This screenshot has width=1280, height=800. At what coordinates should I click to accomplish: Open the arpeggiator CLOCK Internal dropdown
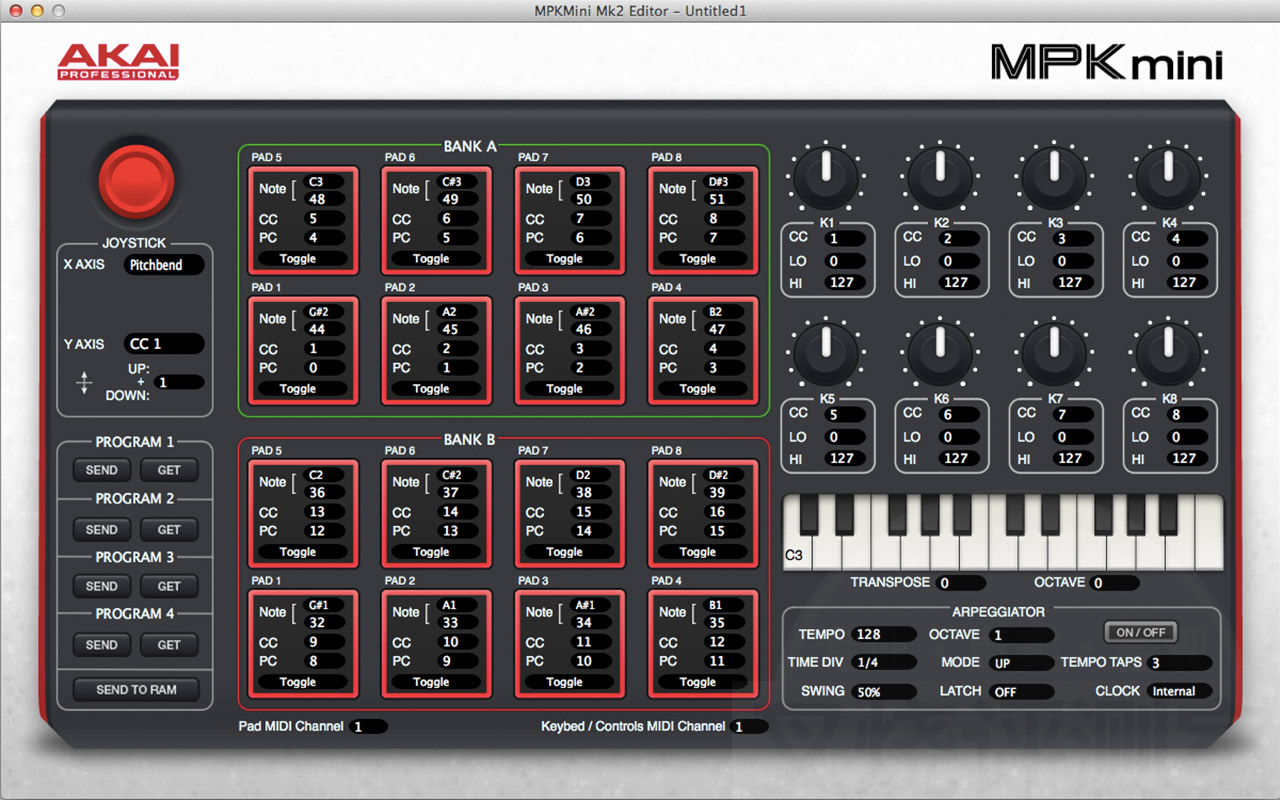coord(1179,691)
